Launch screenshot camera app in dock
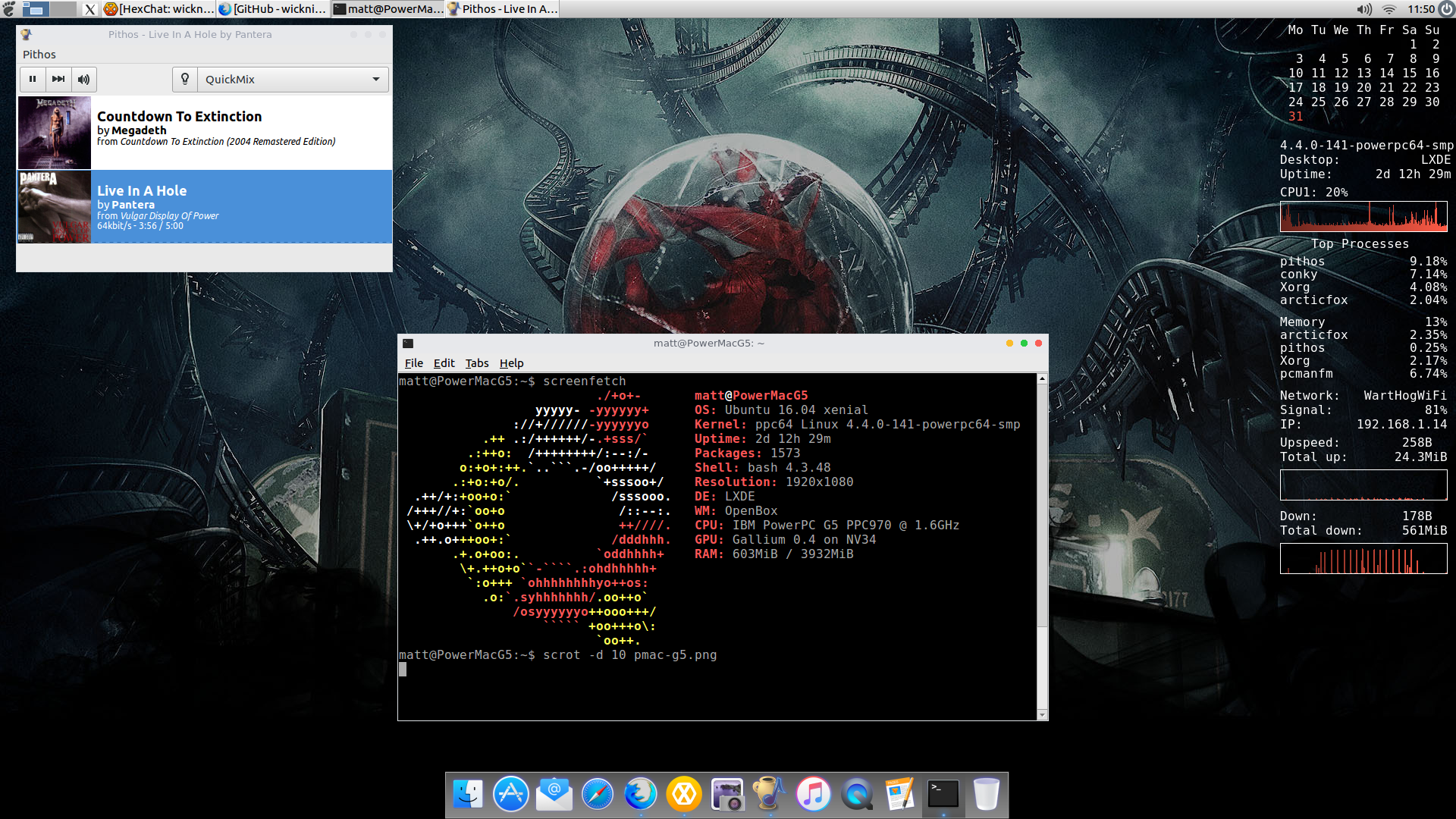This screenshot has height=819, width=1456. coord(727,794)
